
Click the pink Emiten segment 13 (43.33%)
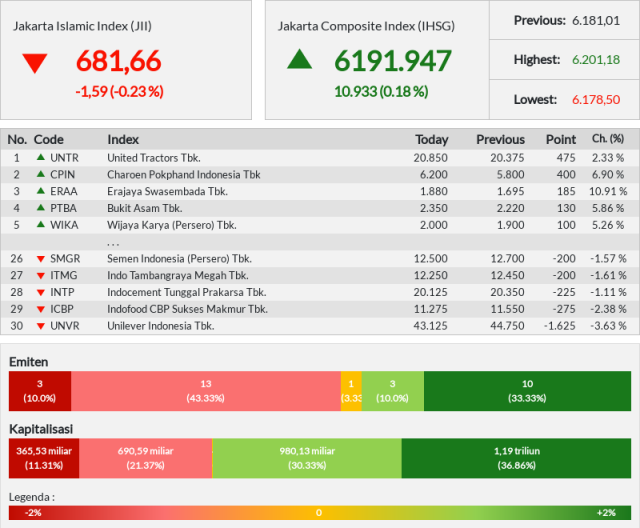(206, 391)
